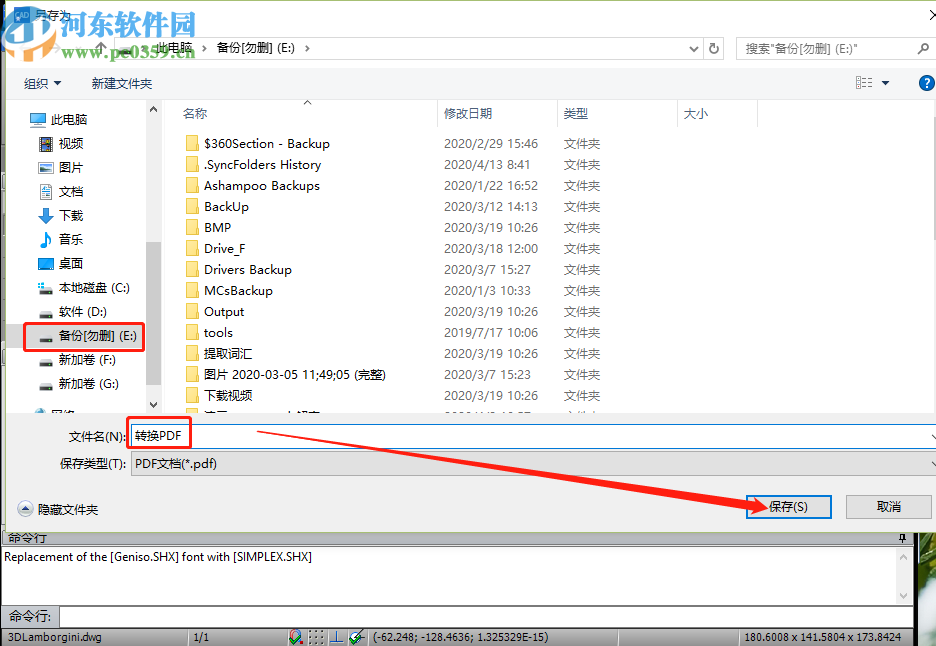Select 此电脑 in the navigation pane
936x646 pixels.
pos(58,119)
